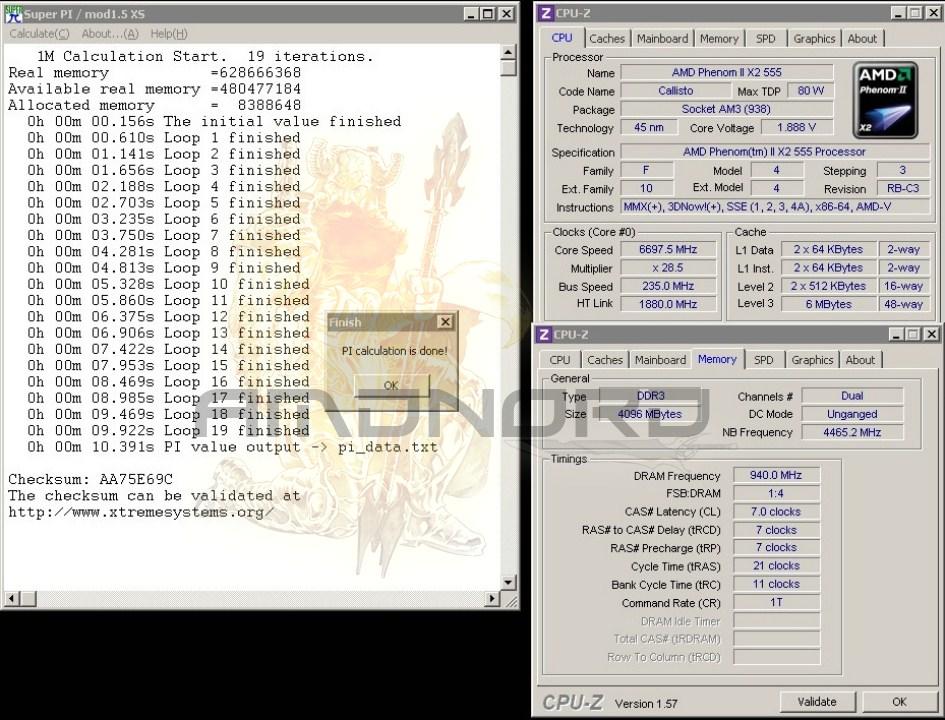Click the processor Name field AMD Phenom II X2 555
Image resolution: width=945 pixels, height=720 pixels.
pyautogui.click(x=727, y=72)
